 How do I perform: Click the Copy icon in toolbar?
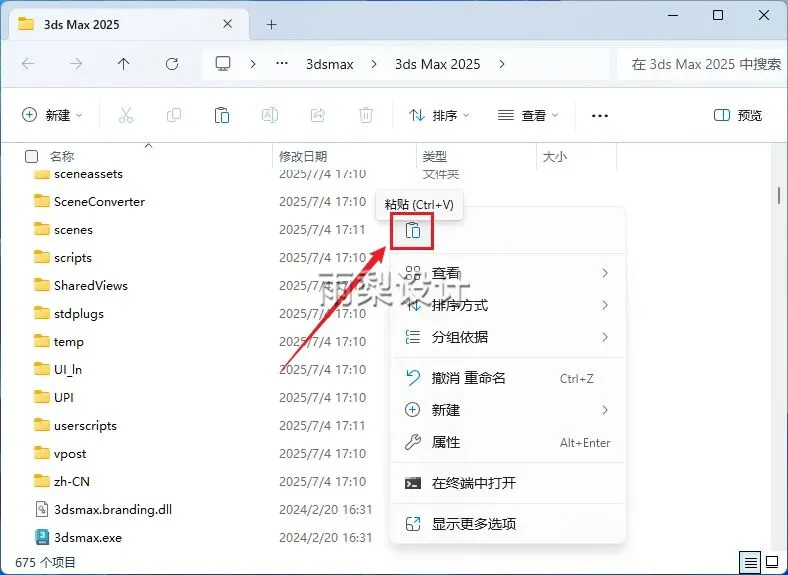(x=174, y=115)
